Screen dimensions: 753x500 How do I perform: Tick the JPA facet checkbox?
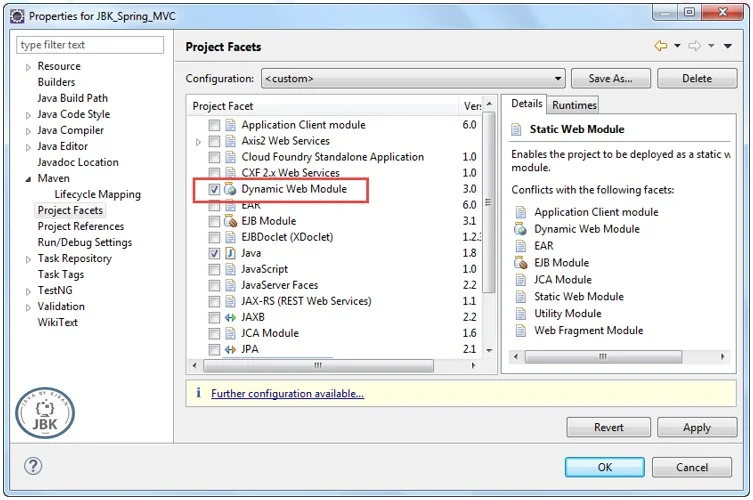214,349
